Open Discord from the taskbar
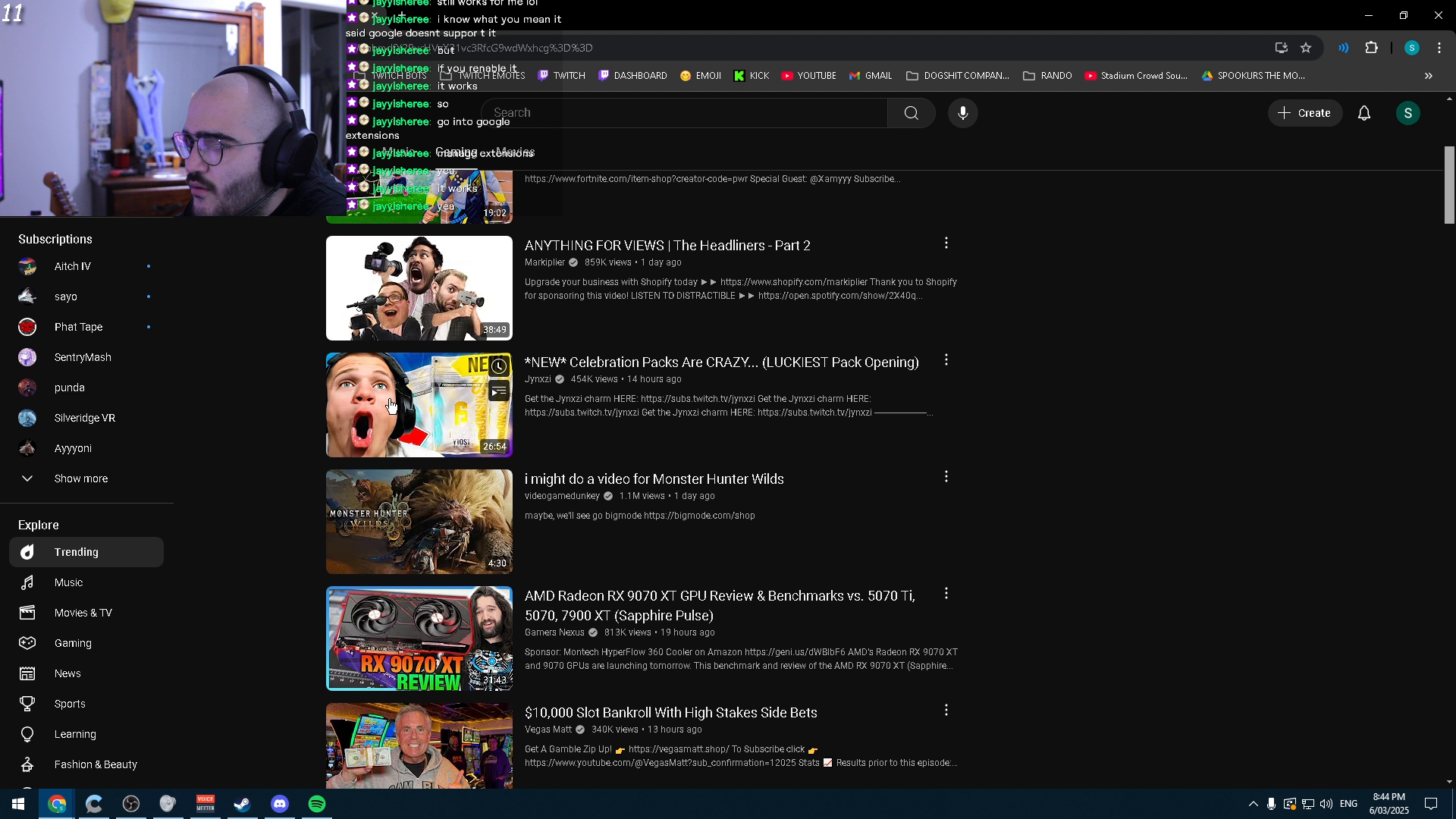Screen dimensions: 1456x819 click(279, 803)
